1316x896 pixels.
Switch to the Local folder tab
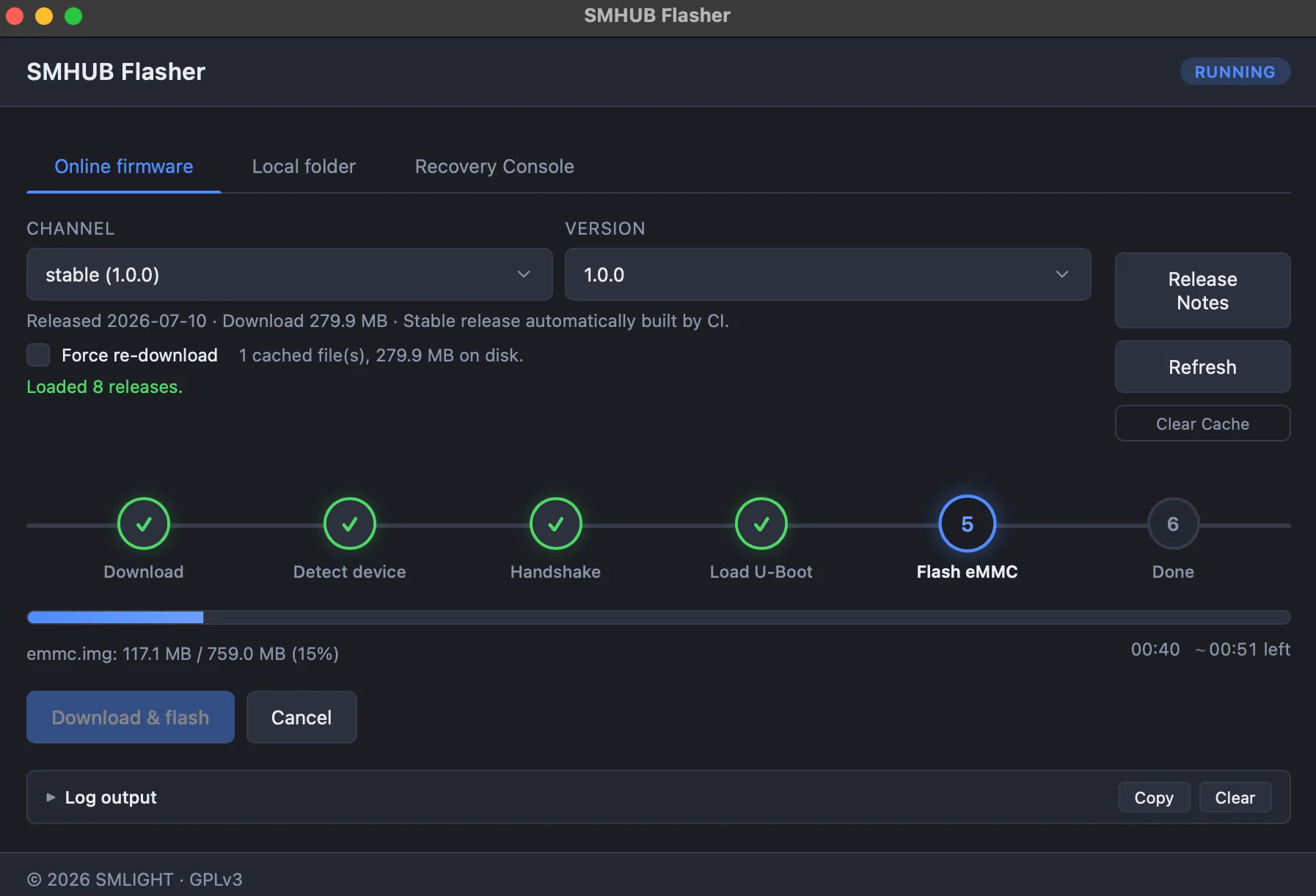point(304,166)
